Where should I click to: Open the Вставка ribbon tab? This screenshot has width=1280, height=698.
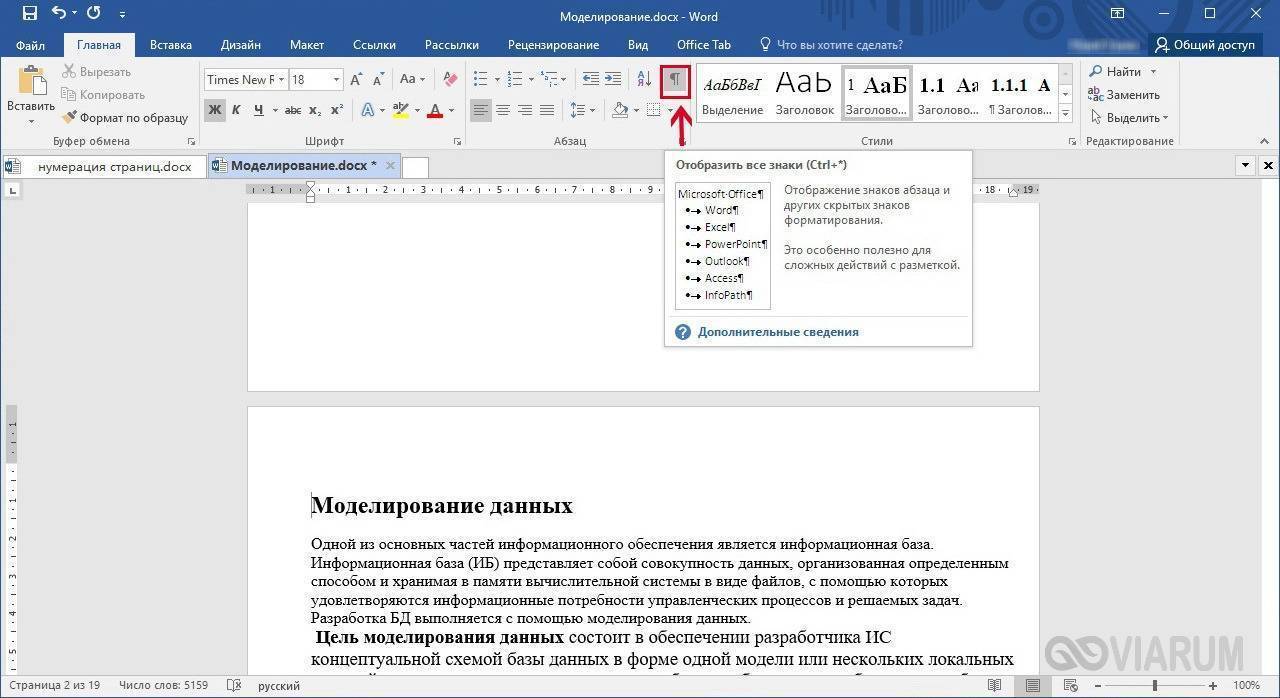coord(171,45)
